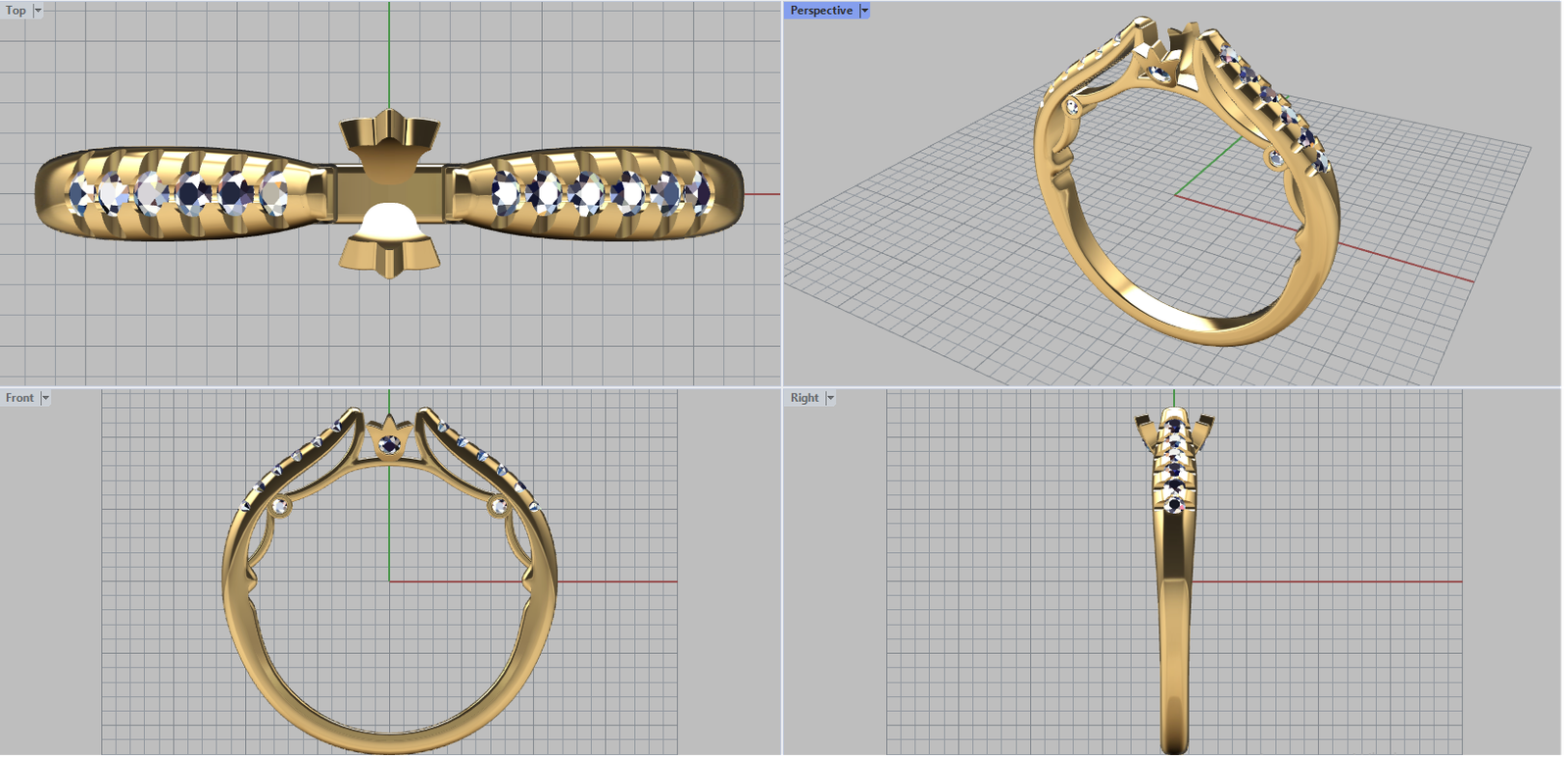
Task: Click the crown setting stone in Front view
Action: pos(389,446)
